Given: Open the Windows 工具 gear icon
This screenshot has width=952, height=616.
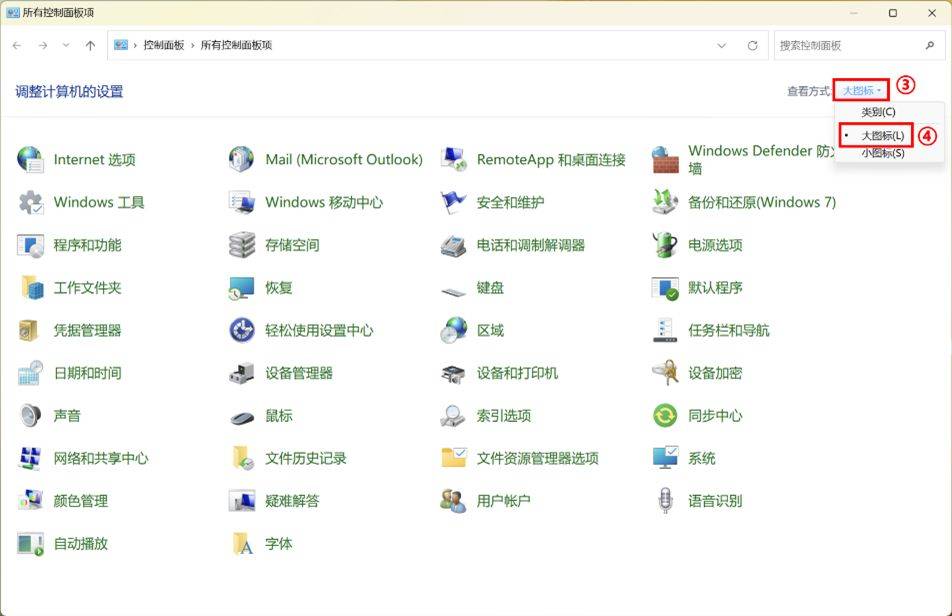Looking at the screenshot, I should coord(30,202).
